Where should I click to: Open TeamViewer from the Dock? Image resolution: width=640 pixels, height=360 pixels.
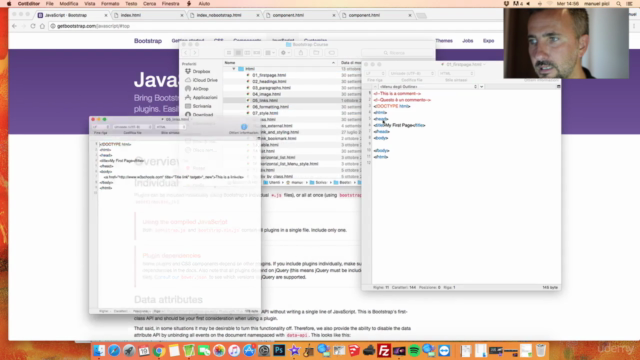(x=444, y=351)
